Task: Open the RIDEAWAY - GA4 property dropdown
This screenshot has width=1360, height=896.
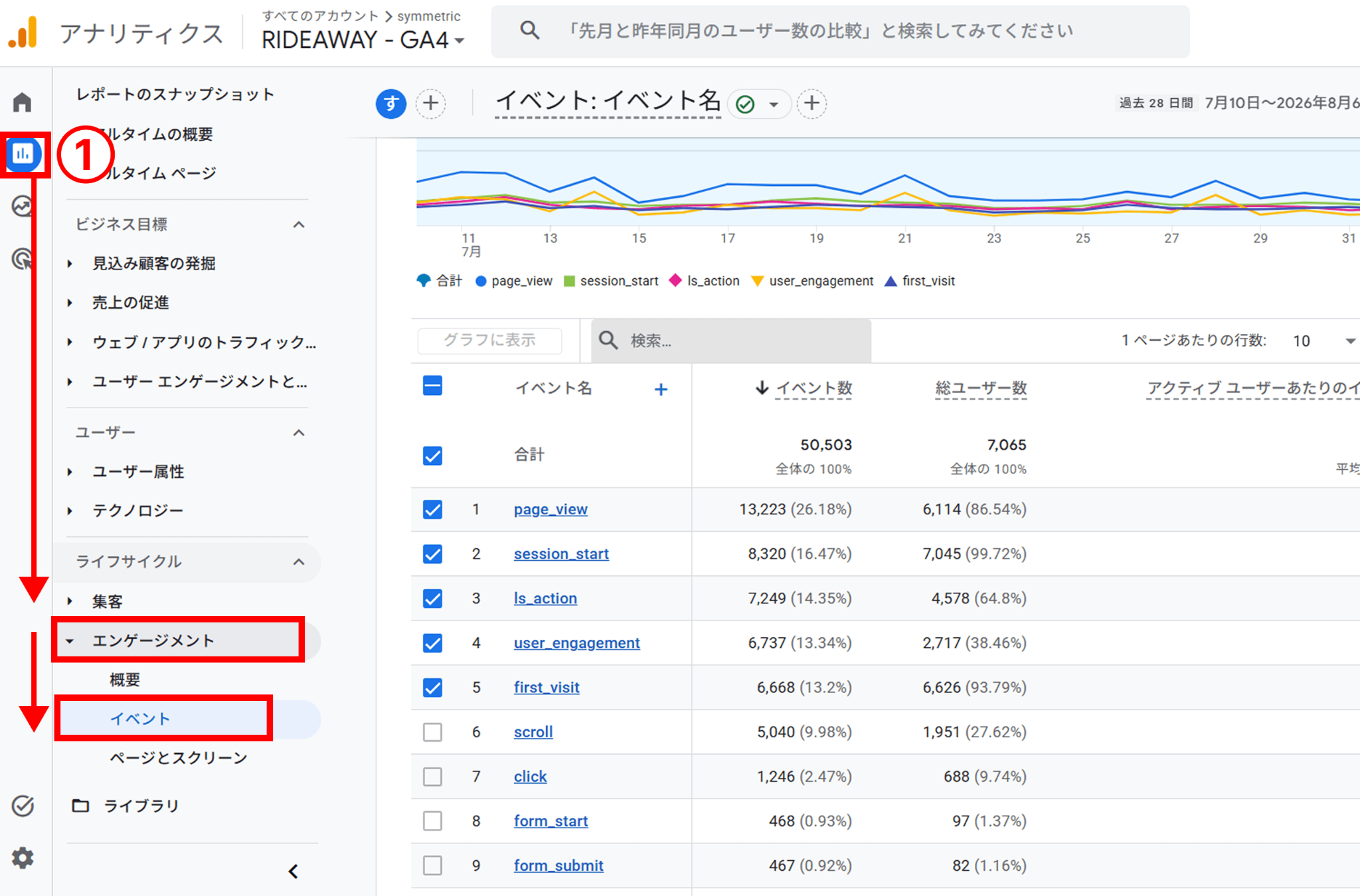Action: [x=363, y=40]
